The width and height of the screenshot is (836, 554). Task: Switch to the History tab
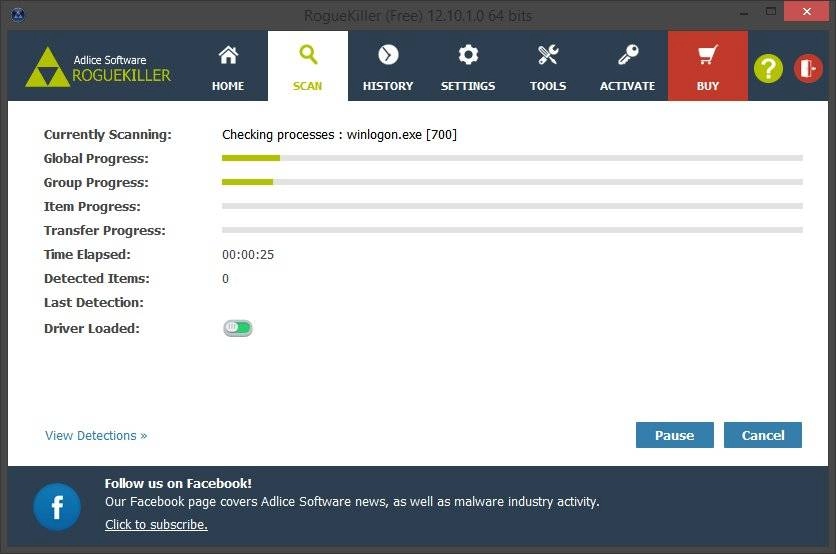388,66
